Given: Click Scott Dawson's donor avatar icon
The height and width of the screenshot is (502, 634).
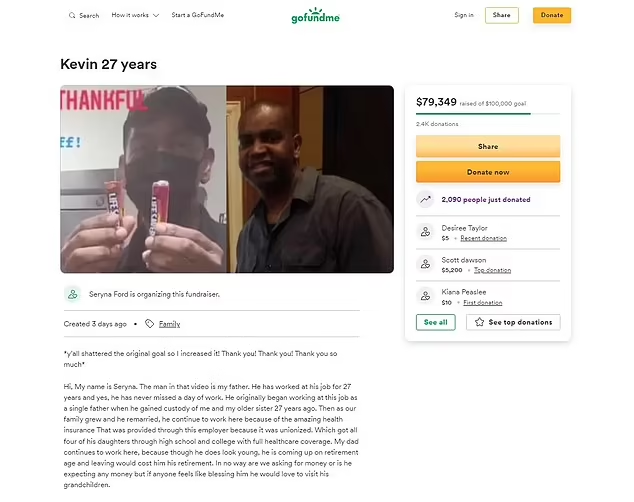Looking at the screenshot, I should (x=425, y=264).
